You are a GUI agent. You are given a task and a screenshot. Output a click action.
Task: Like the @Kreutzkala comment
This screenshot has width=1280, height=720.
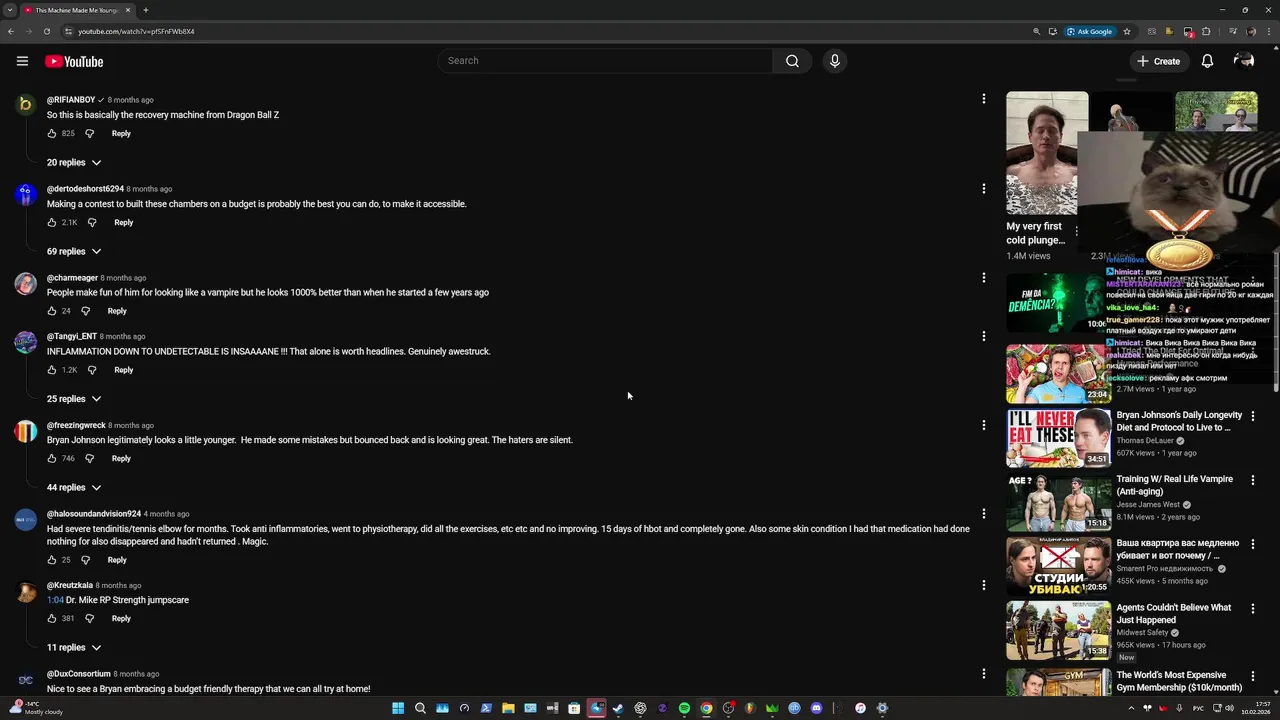click(52, 618)
